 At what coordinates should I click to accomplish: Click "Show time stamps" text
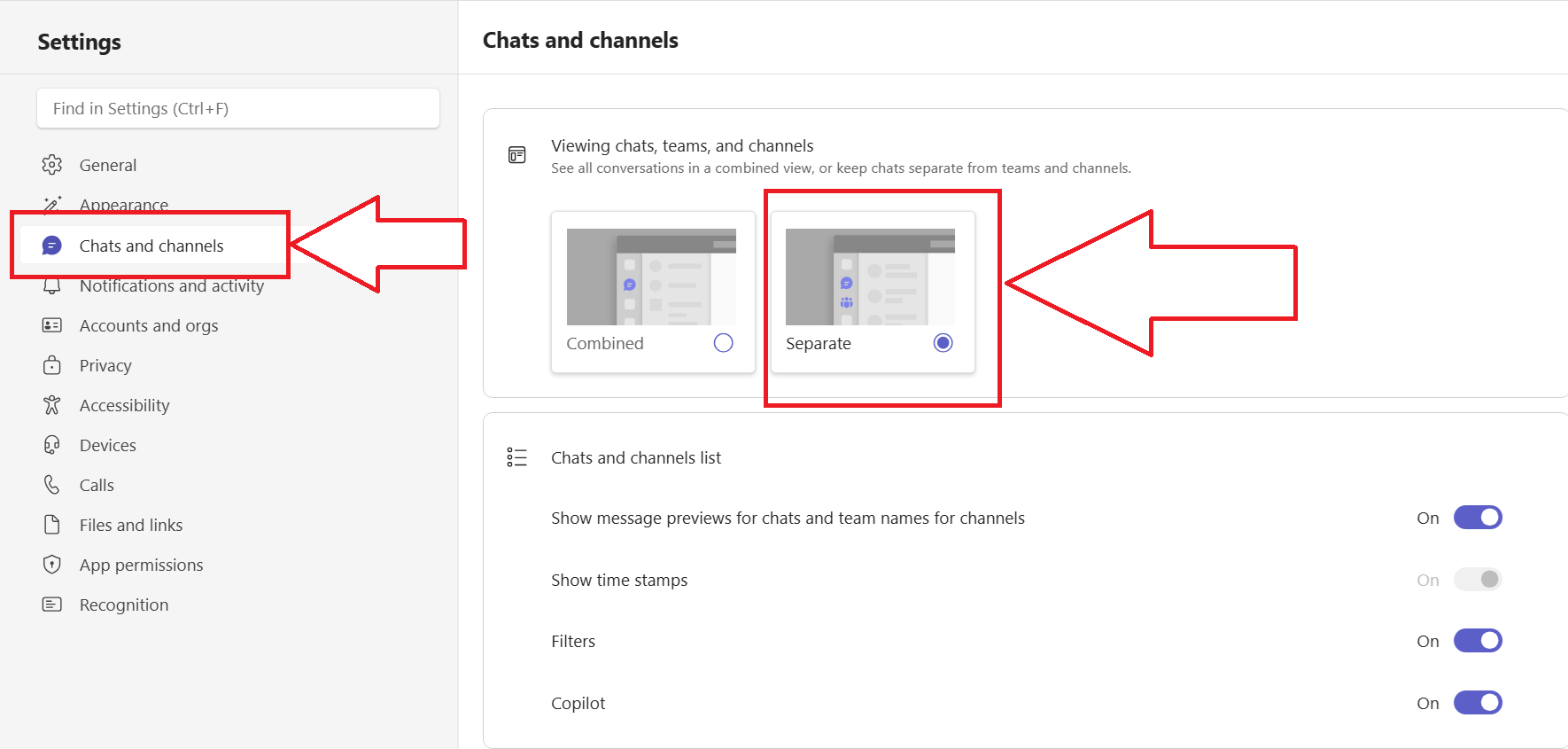point(619,580)
